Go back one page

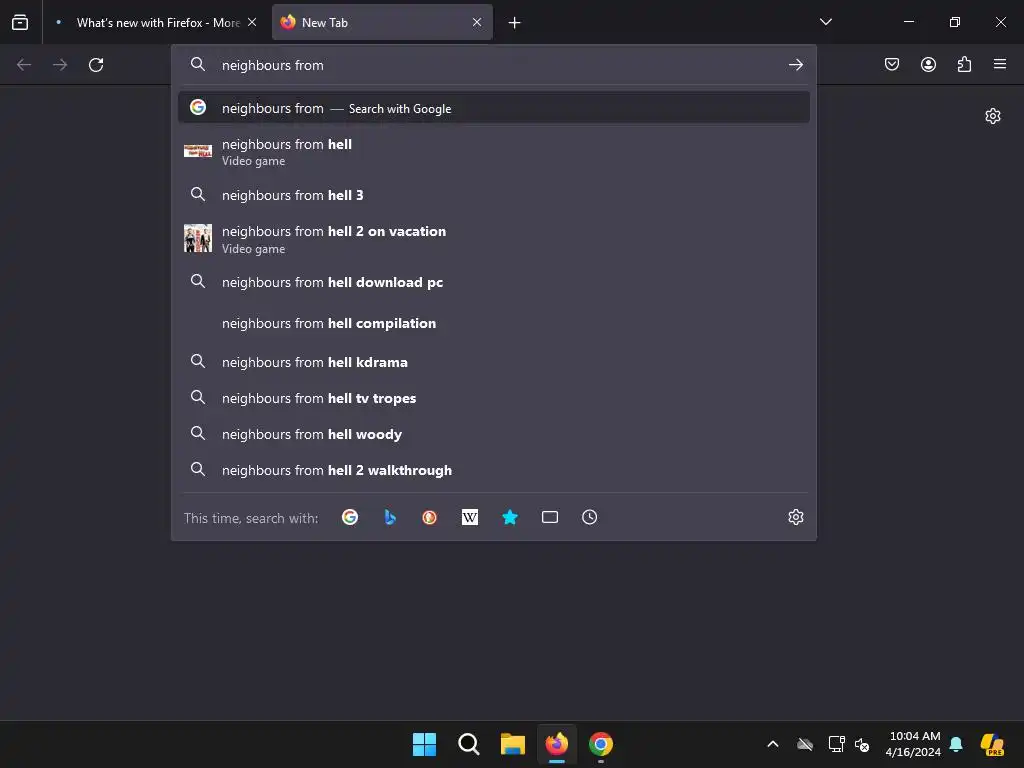click(24, 65)
